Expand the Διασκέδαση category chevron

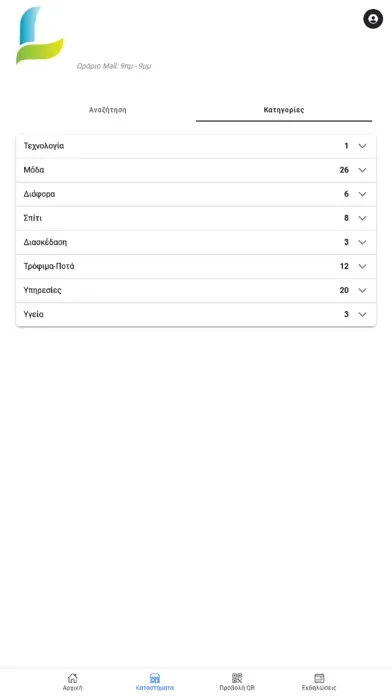(x=362, y=242)
